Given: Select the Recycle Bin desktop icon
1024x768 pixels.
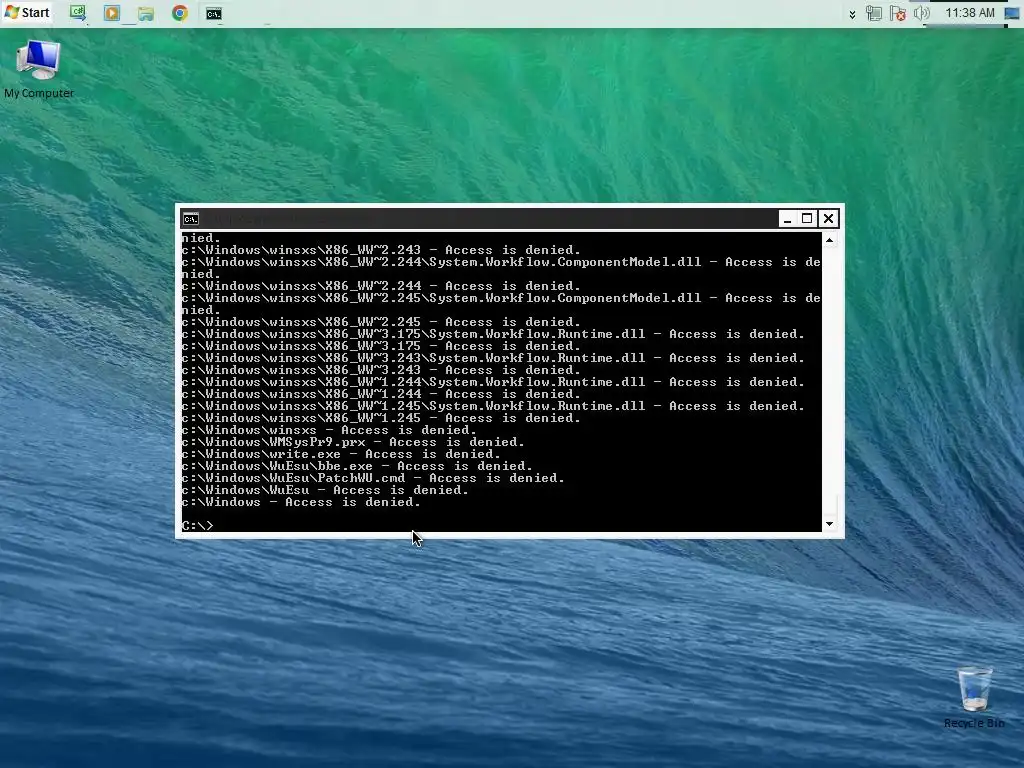Looking at the screenshot, I should pos(974,697).
